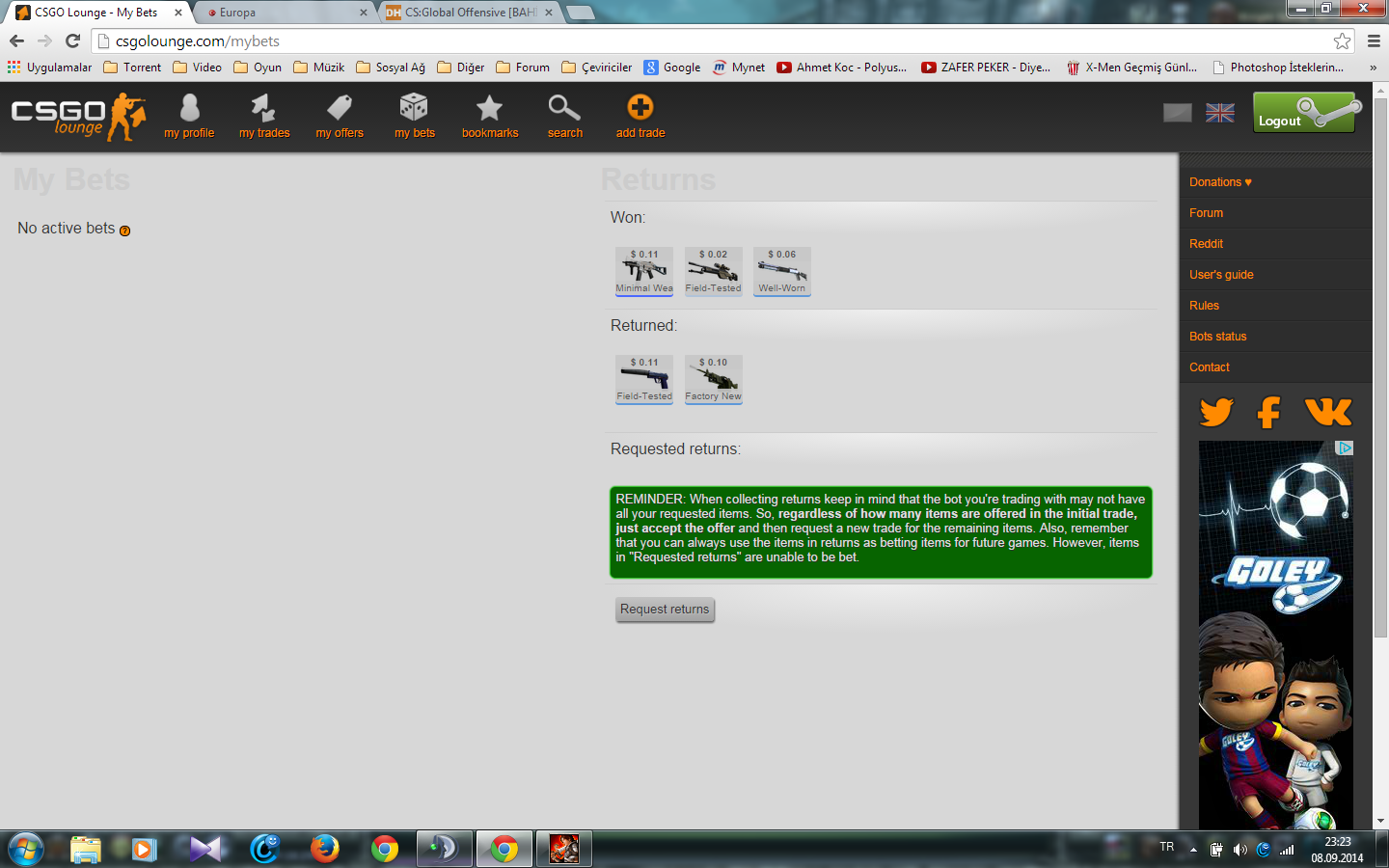
Task: Close the ad using AdChoices icon
Action: pyautogui.click(x=1345, y=448)
